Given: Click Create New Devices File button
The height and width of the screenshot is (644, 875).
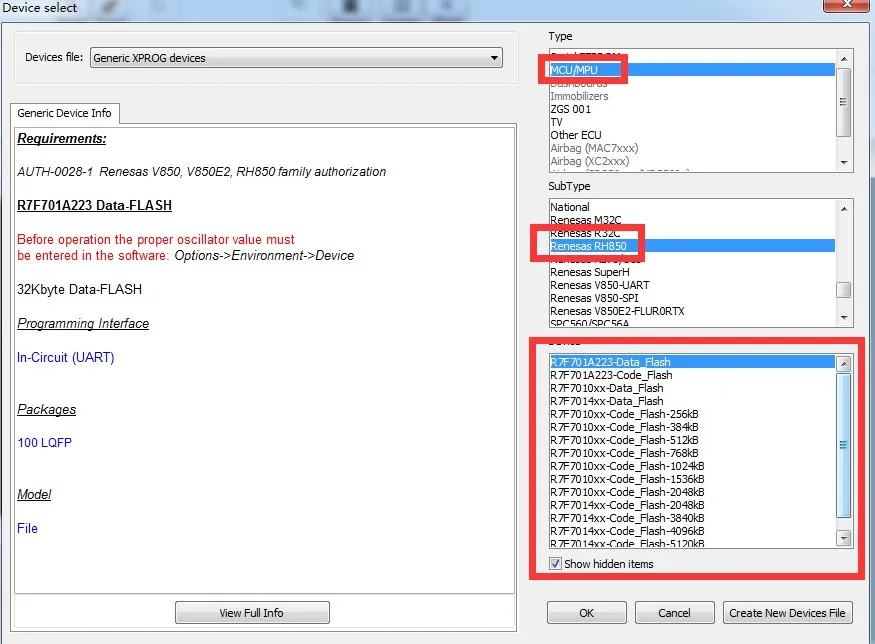Looking at the screenshot, I should (x=787, y=613).
